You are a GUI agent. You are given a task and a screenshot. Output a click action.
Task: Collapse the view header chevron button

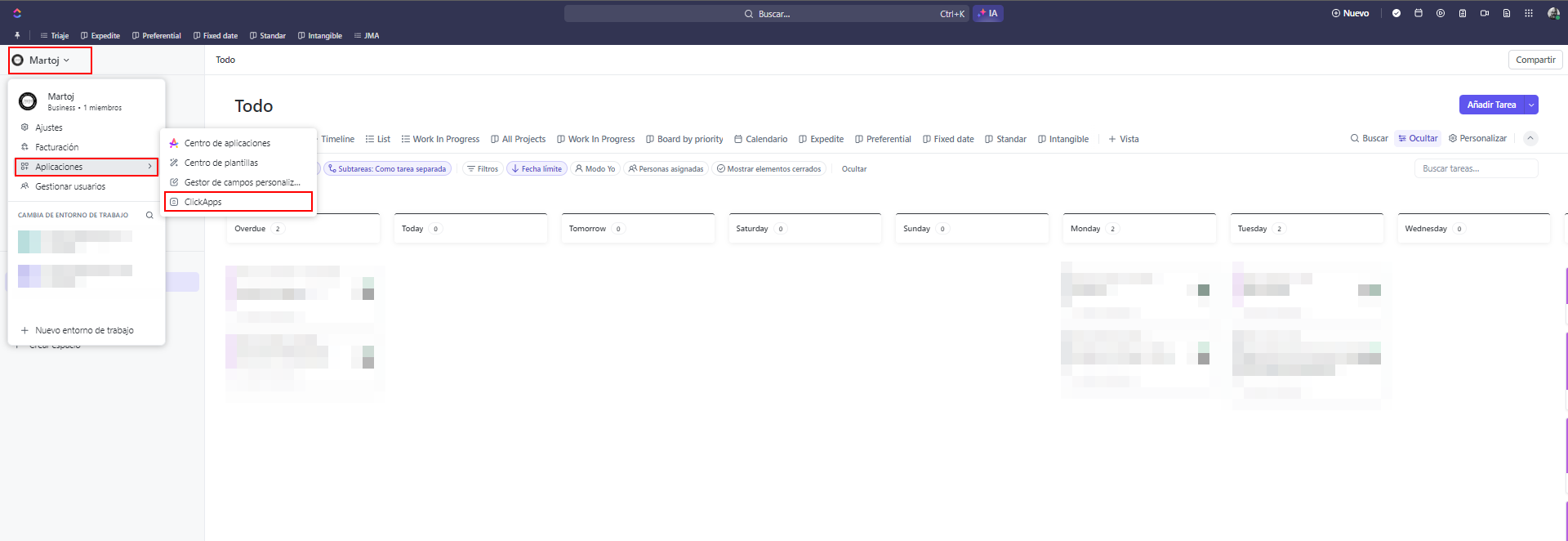[1530, 139]
